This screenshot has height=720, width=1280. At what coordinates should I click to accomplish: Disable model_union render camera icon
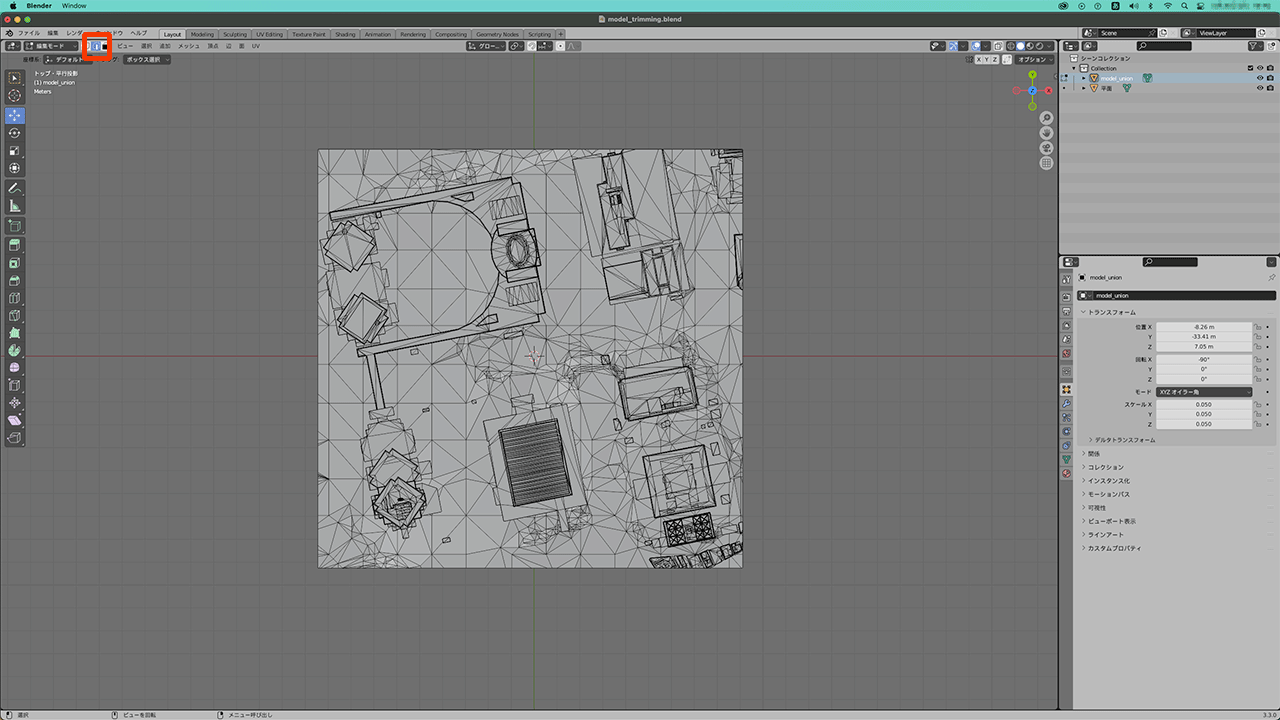pyautogui.click(x=1269, y=78)
